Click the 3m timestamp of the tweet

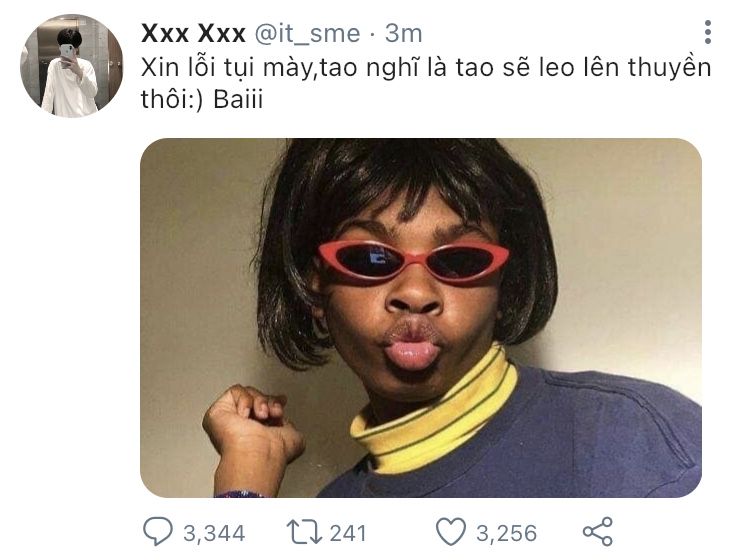click(404, 33)
